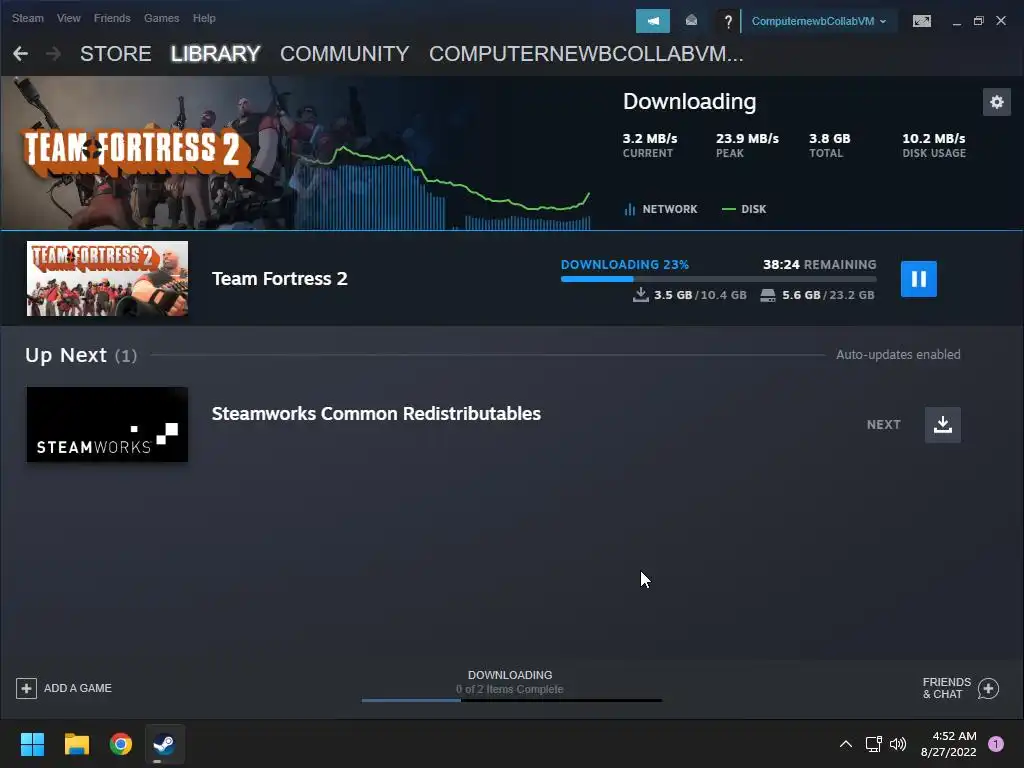Open network status tray icon
Viewport: 1024px width, 768px height.
pyautogui.click(x=873, y=744)
